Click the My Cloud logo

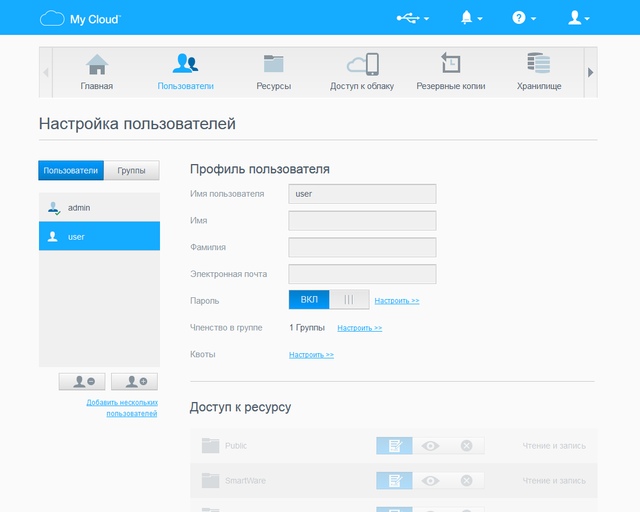[x=80, y=19]
